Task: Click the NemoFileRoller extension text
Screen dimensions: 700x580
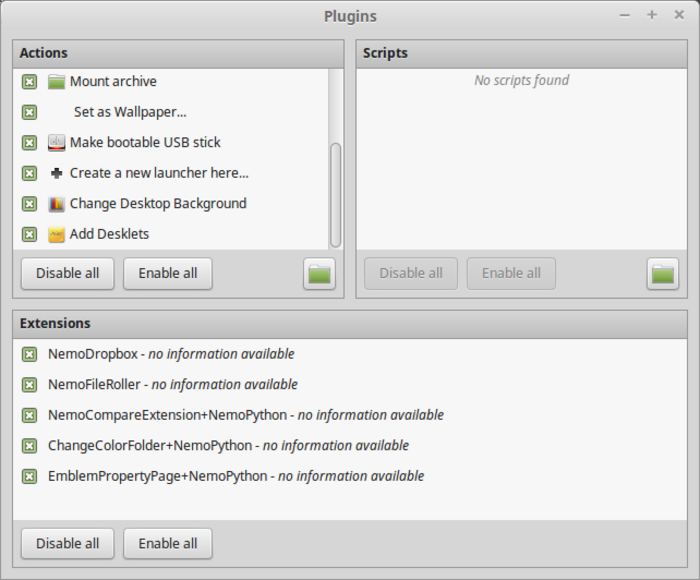Action: pos(173,385)
